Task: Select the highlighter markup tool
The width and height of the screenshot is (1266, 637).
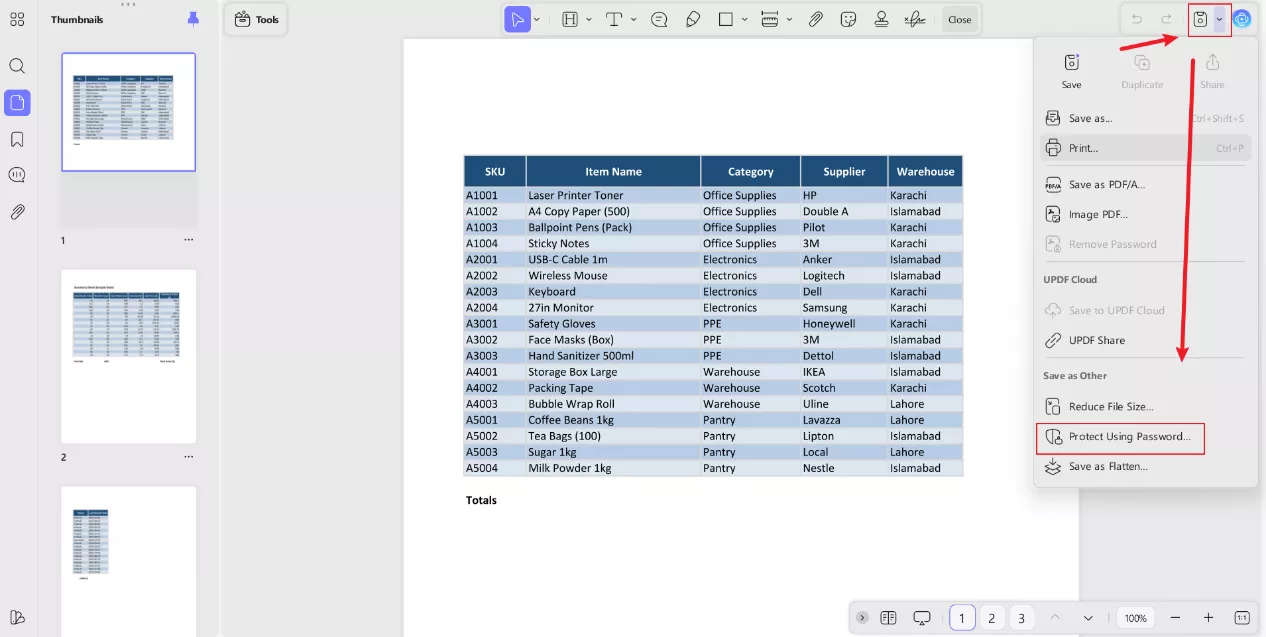Action: 570,19
